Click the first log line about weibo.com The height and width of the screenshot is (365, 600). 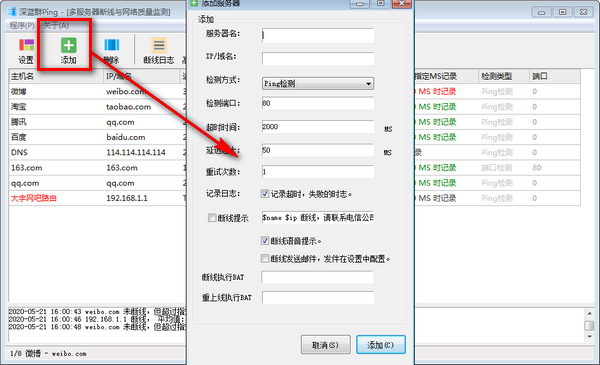97,312
